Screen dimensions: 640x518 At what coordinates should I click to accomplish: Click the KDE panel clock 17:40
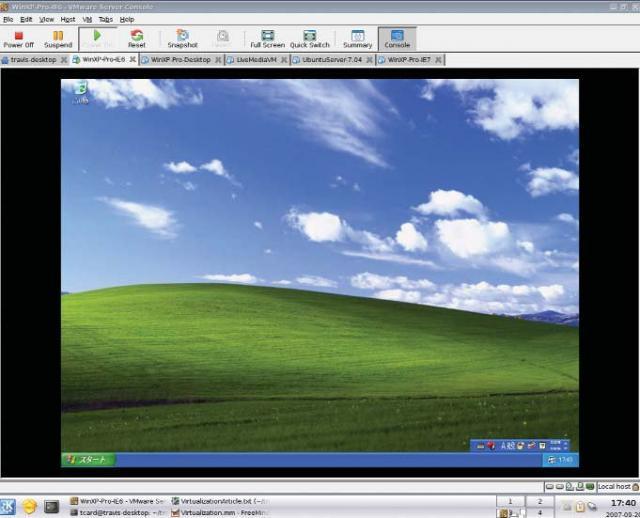[623, 503]
